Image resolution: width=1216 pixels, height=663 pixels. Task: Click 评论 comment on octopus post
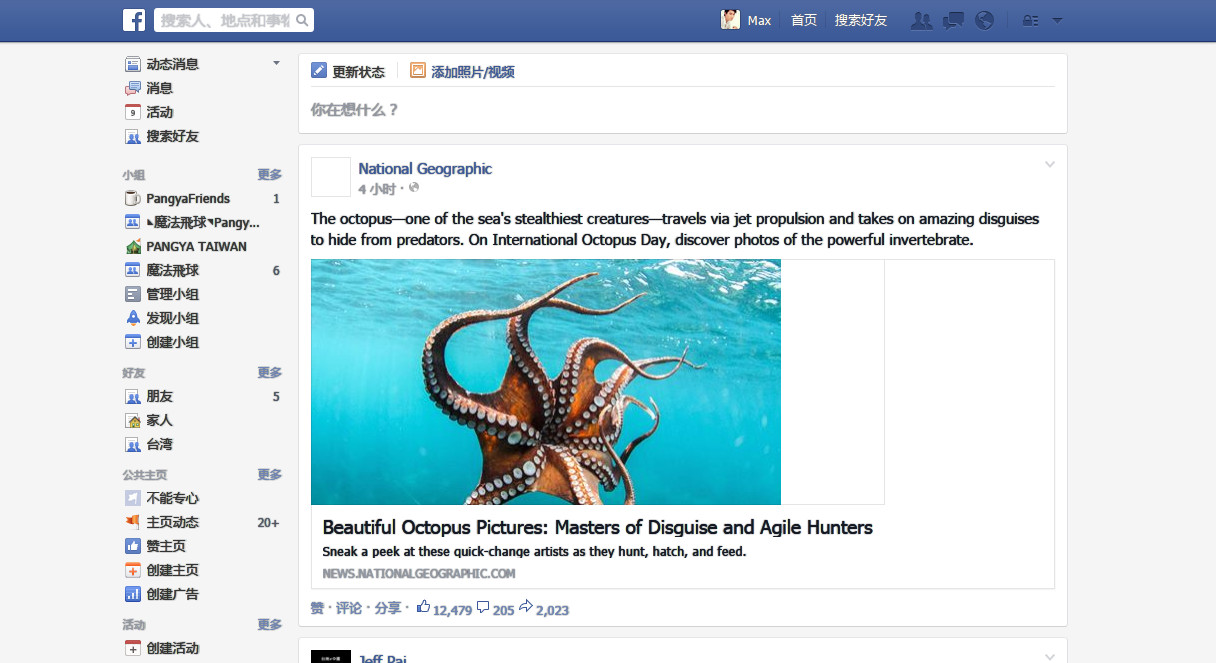(349, 608)
